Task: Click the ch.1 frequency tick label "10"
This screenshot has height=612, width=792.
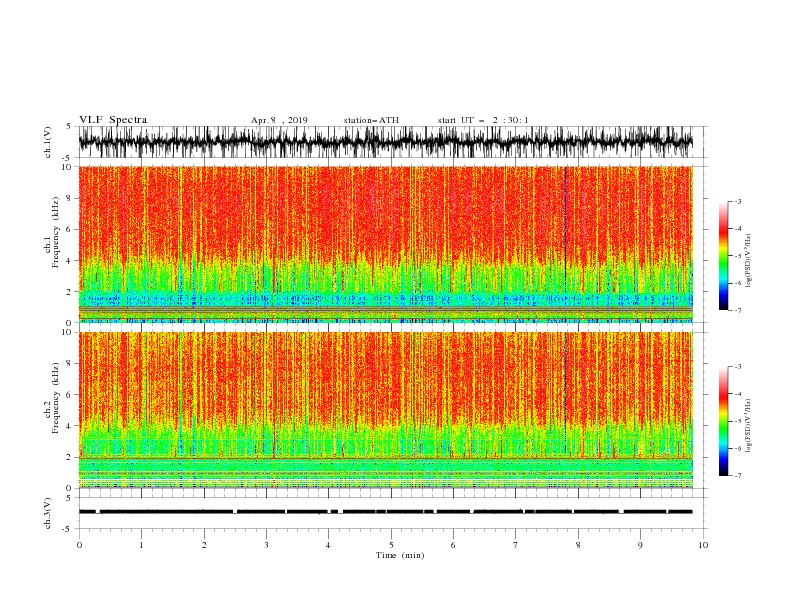Action: [x=69, y=167]
